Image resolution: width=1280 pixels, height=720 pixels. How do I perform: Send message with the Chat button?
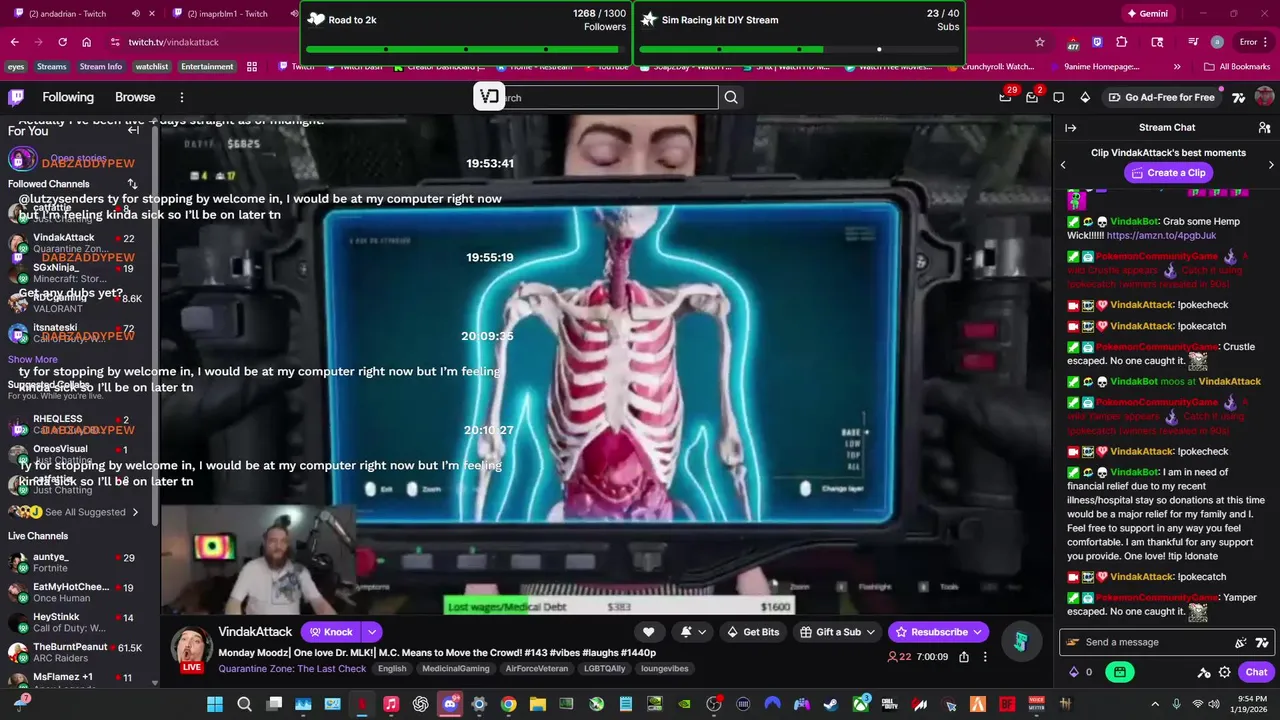(1257, 672)
